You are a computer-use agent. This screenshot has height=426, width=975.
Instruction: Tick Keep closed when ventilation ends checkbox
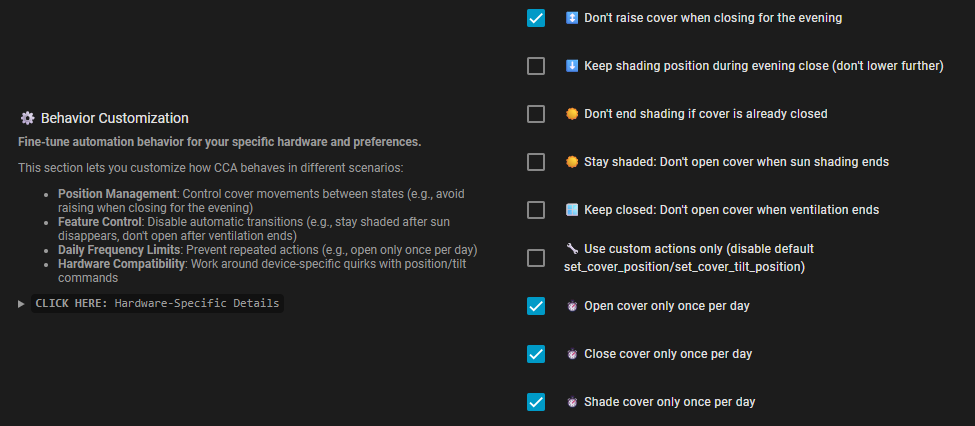tap(536, 210)
